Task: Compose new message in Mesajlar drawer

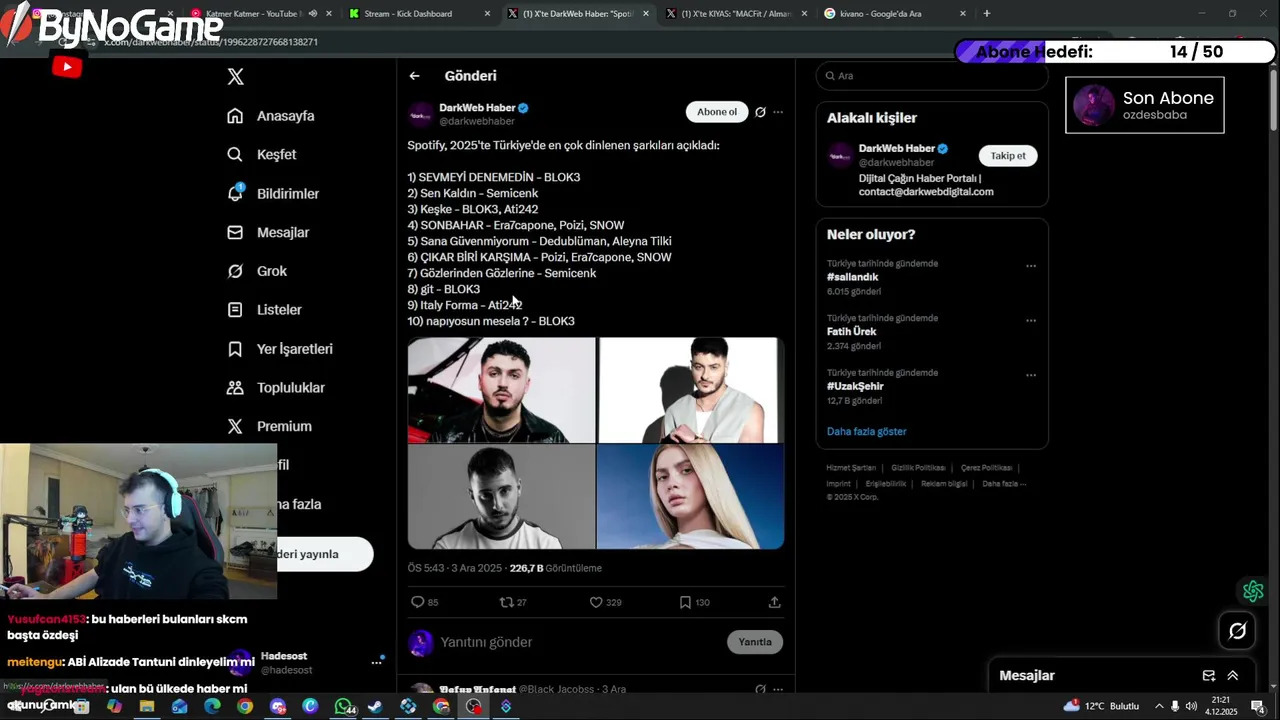Action: pos(1209,676)
